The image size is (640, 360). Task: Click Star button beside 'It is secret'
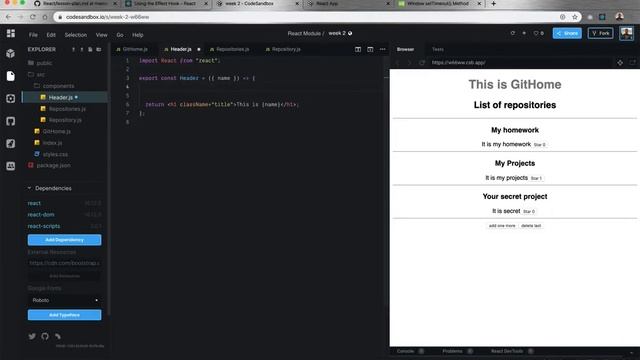click(529, 211)
